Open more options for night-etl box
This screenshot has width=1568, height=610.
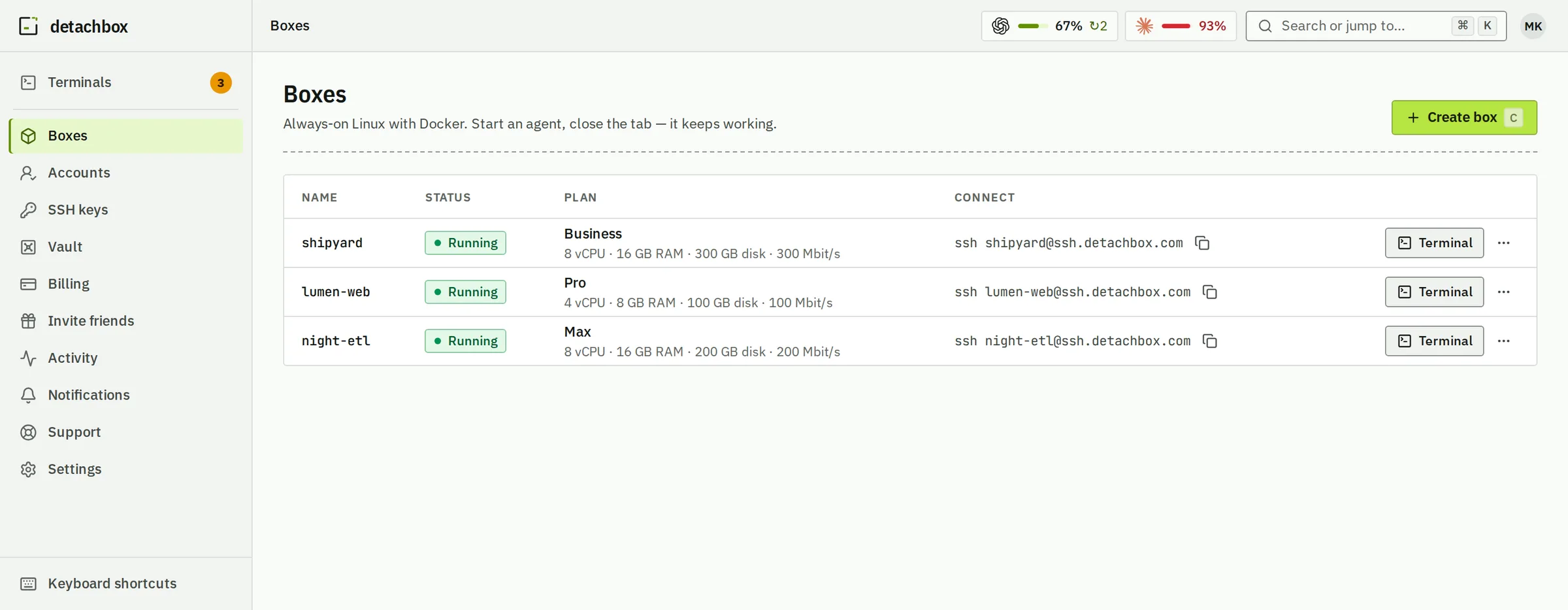pos(1503,341)
